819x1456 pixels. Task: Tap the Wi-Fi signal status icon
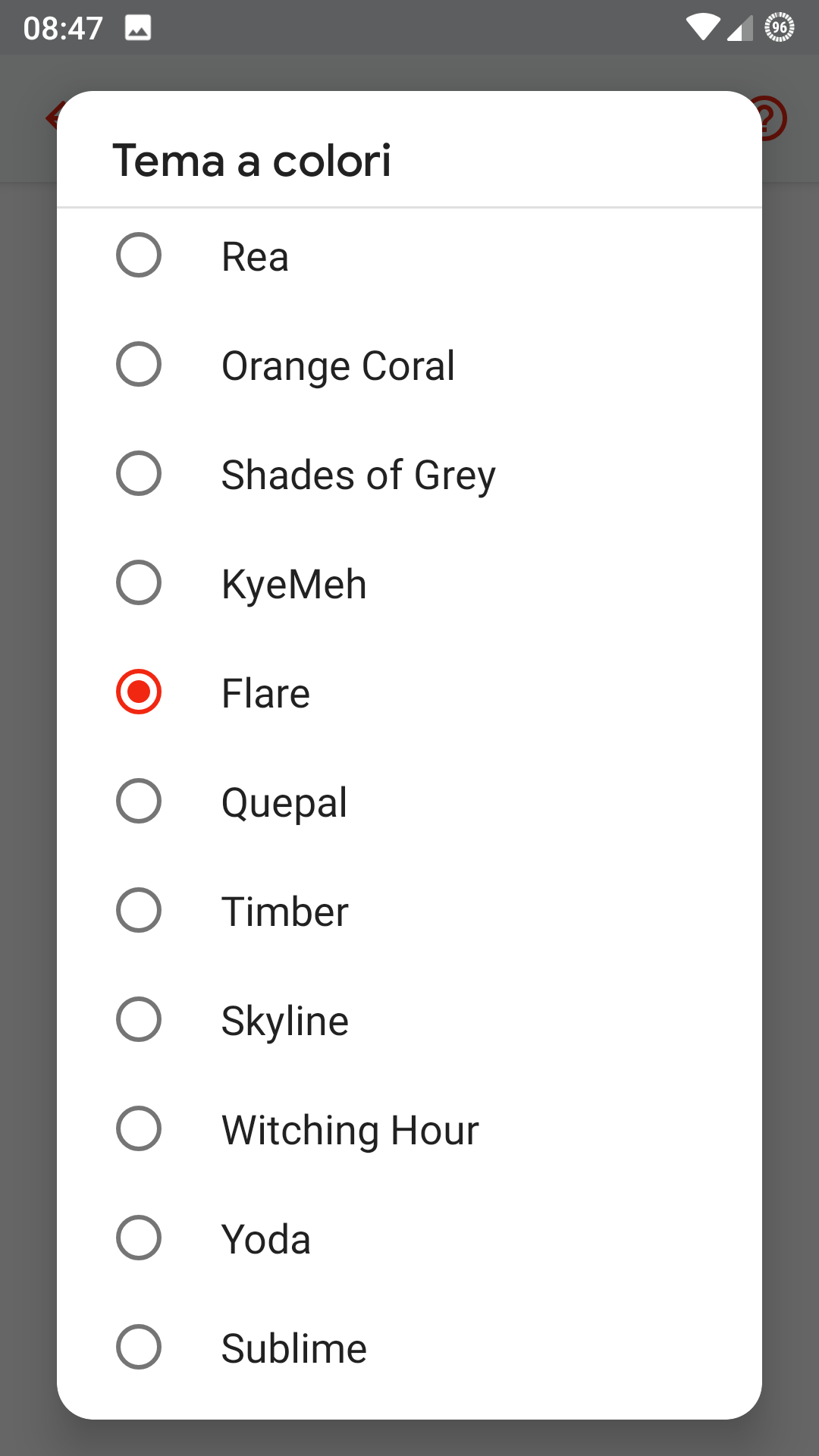click(703, 27)
